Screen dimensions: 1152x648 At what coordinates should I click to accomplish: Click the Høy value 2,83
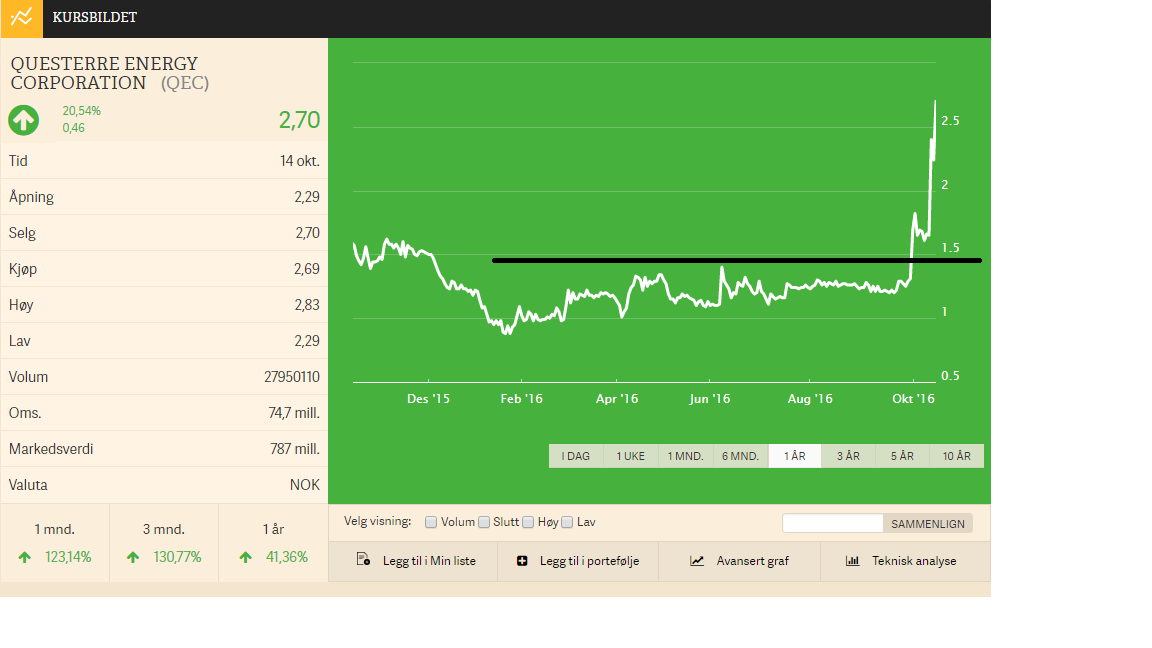click(307, 305)
